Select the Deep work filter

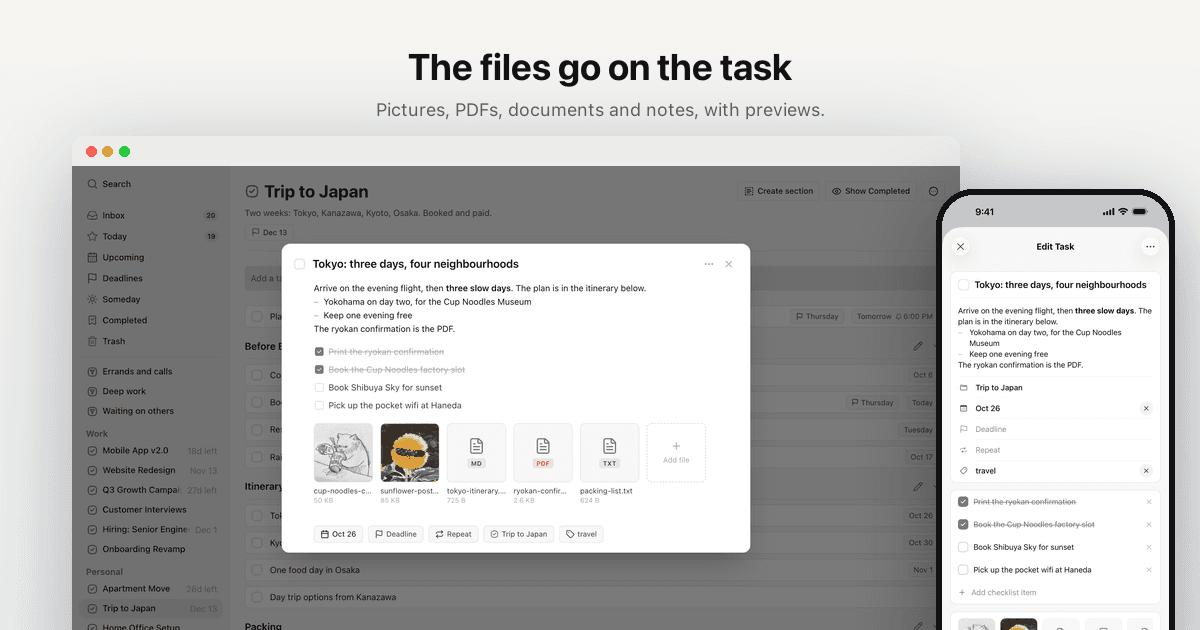click(x=152, y=391)
